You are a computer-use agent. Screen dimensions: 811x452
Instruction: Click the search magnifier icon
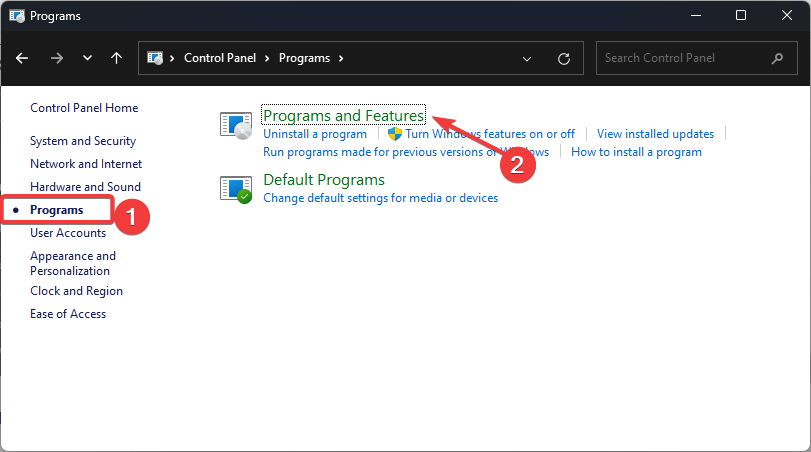click(x=777, y=58)
